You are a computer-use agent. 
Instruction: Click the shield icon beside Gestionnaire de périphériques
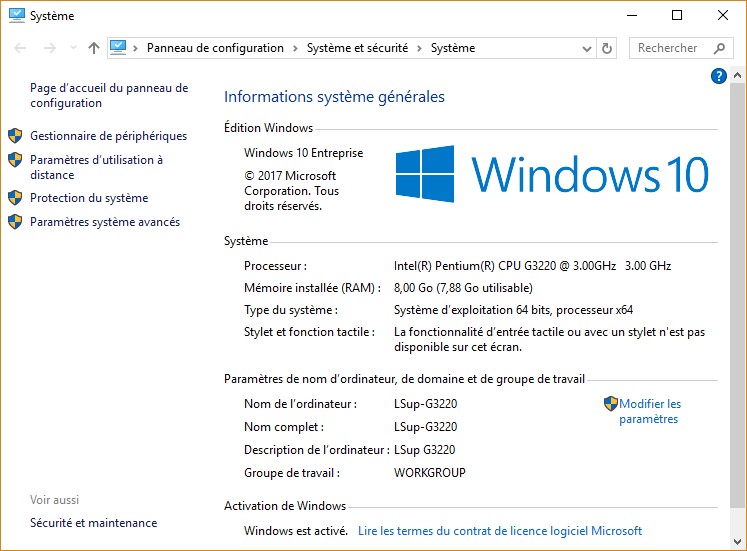15,136
